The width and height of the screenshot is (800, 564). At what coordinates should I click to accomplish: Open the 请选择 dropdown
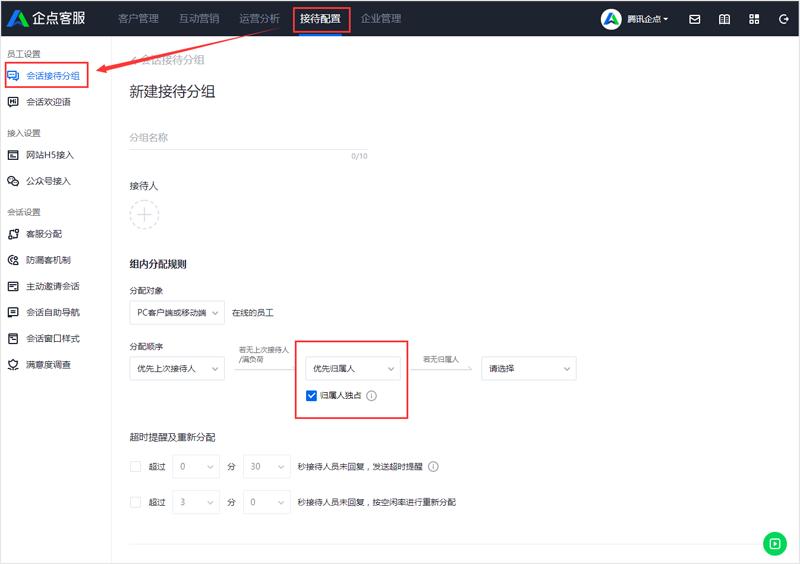point(529,369)
